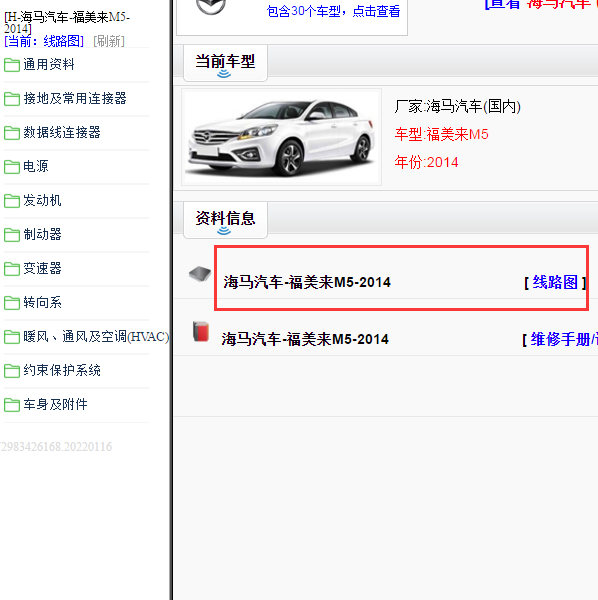This screenshot has height=600, width=598.
Task: Select the 变速器 tree item
Action: click(42, 268)
